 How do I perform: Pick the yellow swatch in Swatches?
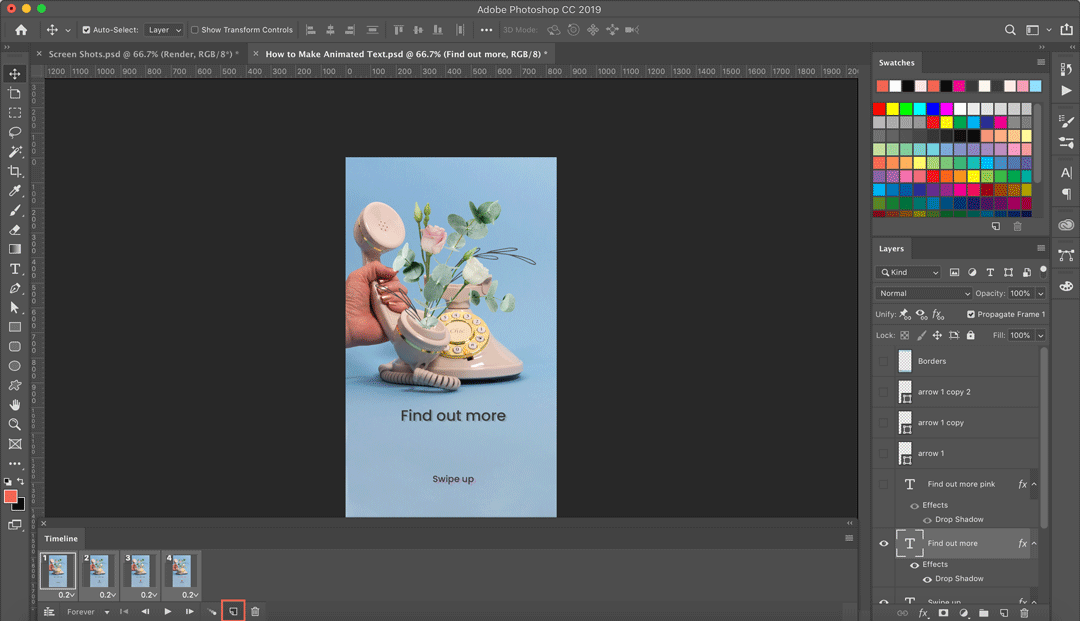(893, 109)
